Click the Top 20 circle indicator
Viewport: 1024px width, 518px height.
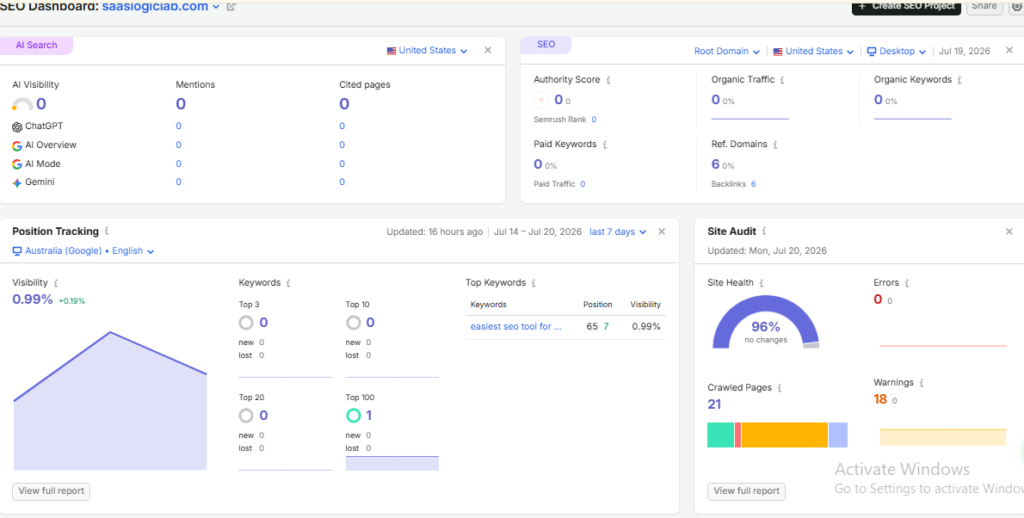(x=246, y=415)
